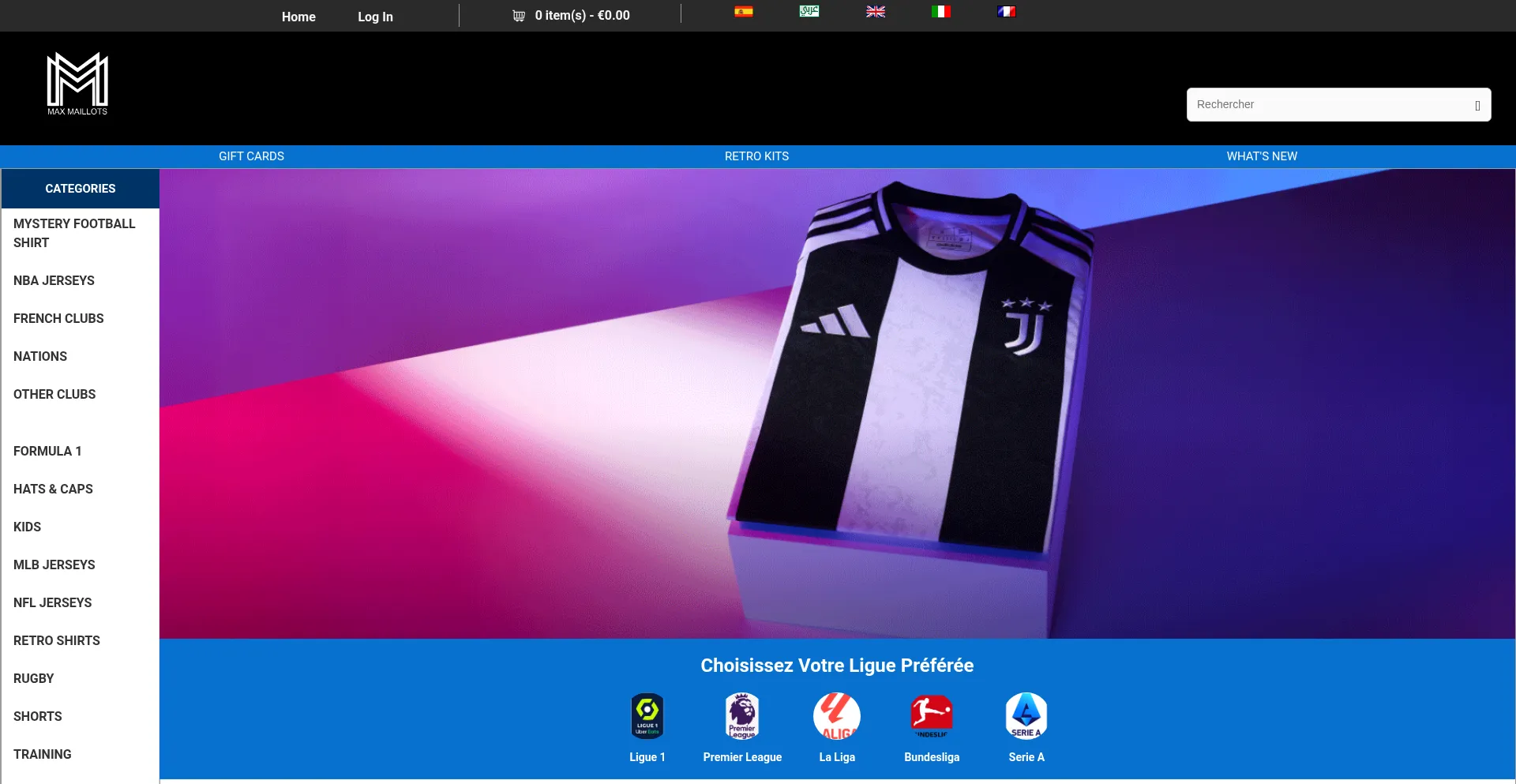1516x784 pixels.
Task: Click the Juventus jersey banner image
Action: coord(837,403)
